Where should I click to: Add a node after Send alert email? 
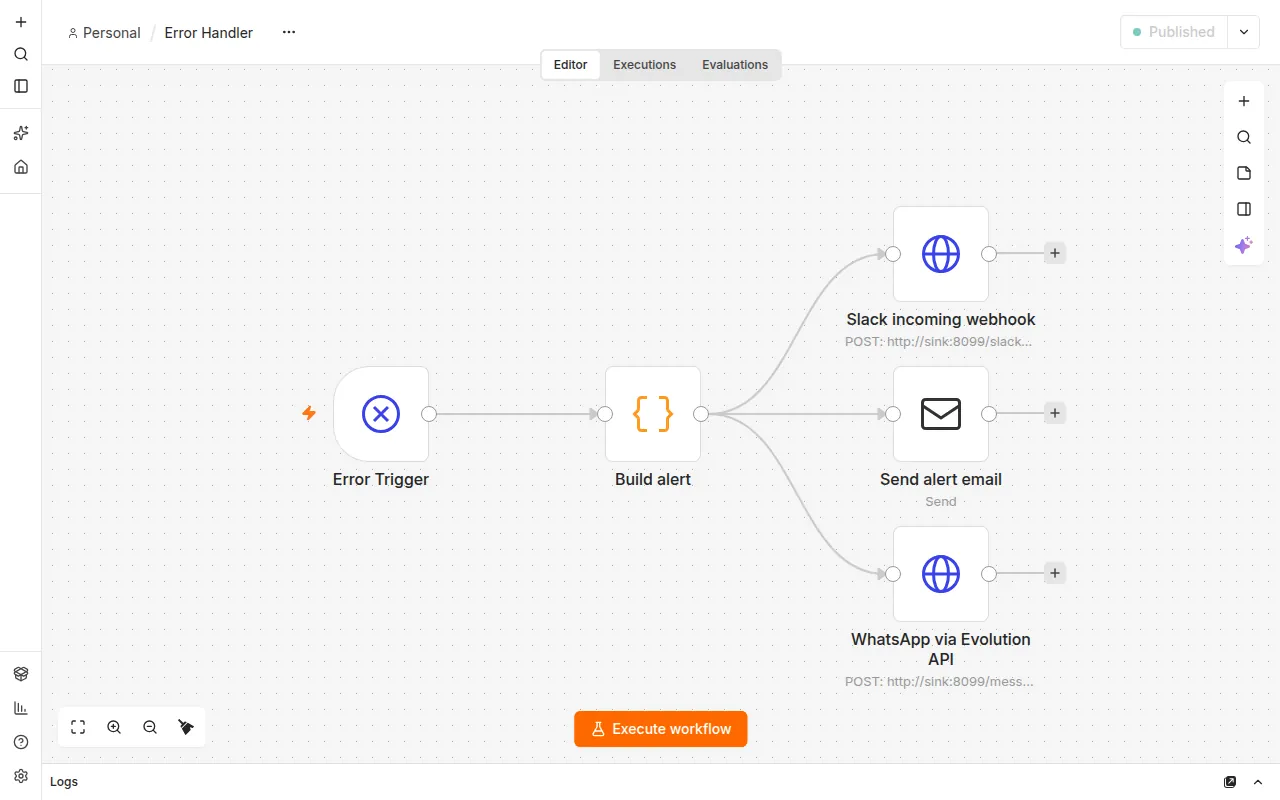pyautogui.click(x=1055, y=413)
